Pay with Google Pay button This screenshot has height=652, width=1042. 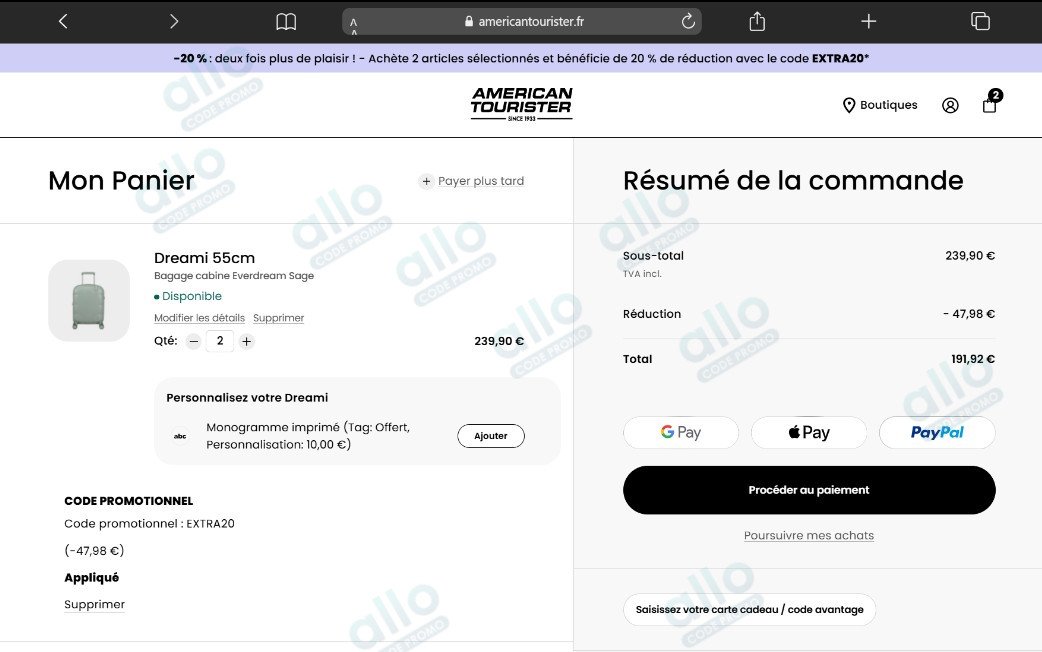tap(681, 432)
